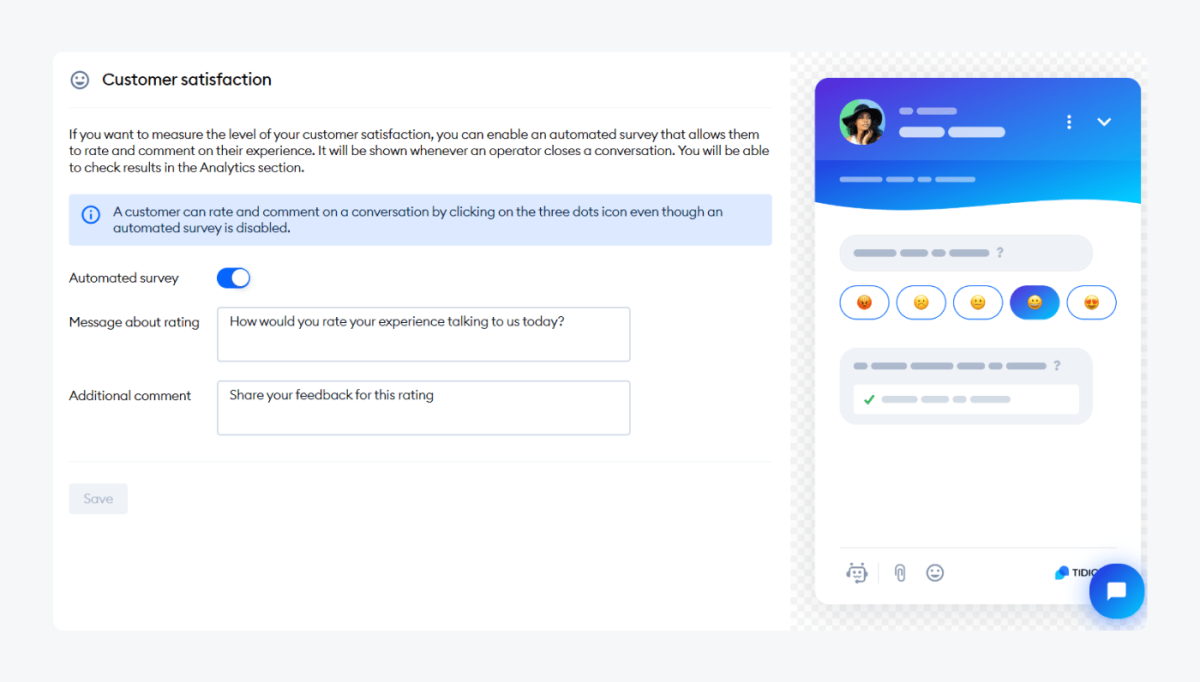Open the emoji picker in chat toolbar

point(935,572)
